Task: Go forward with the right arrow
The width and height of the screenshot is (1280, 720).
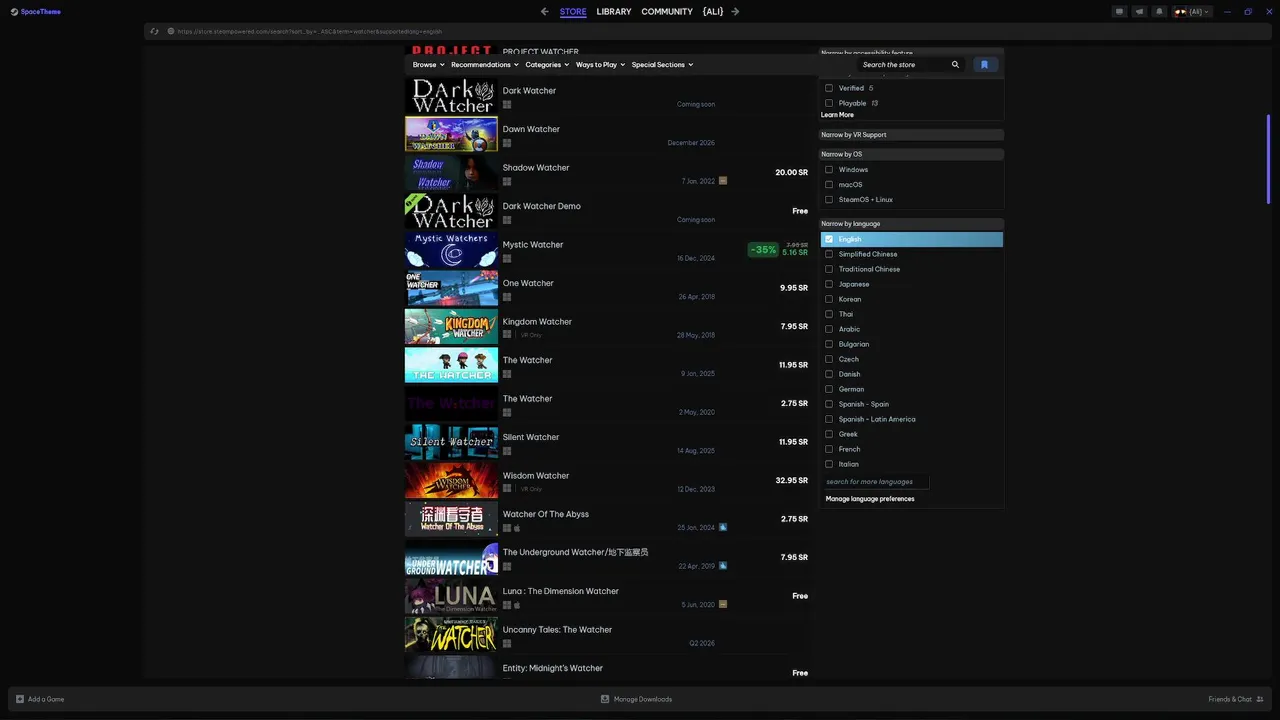Action: tap(735, 12)
